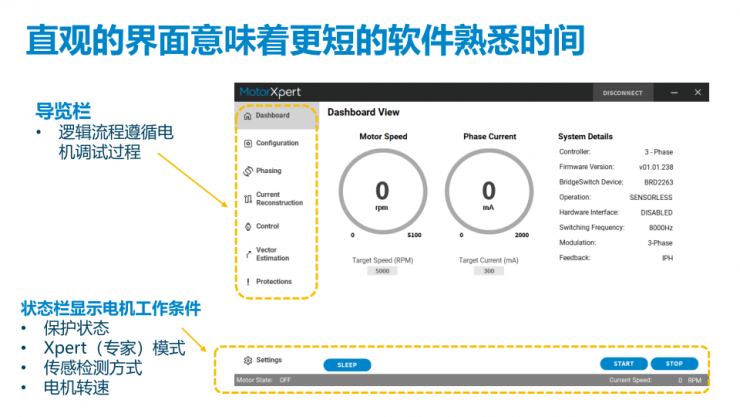
Task: Open the Current Reconstruction icon
Action: (x=247, y=199)
